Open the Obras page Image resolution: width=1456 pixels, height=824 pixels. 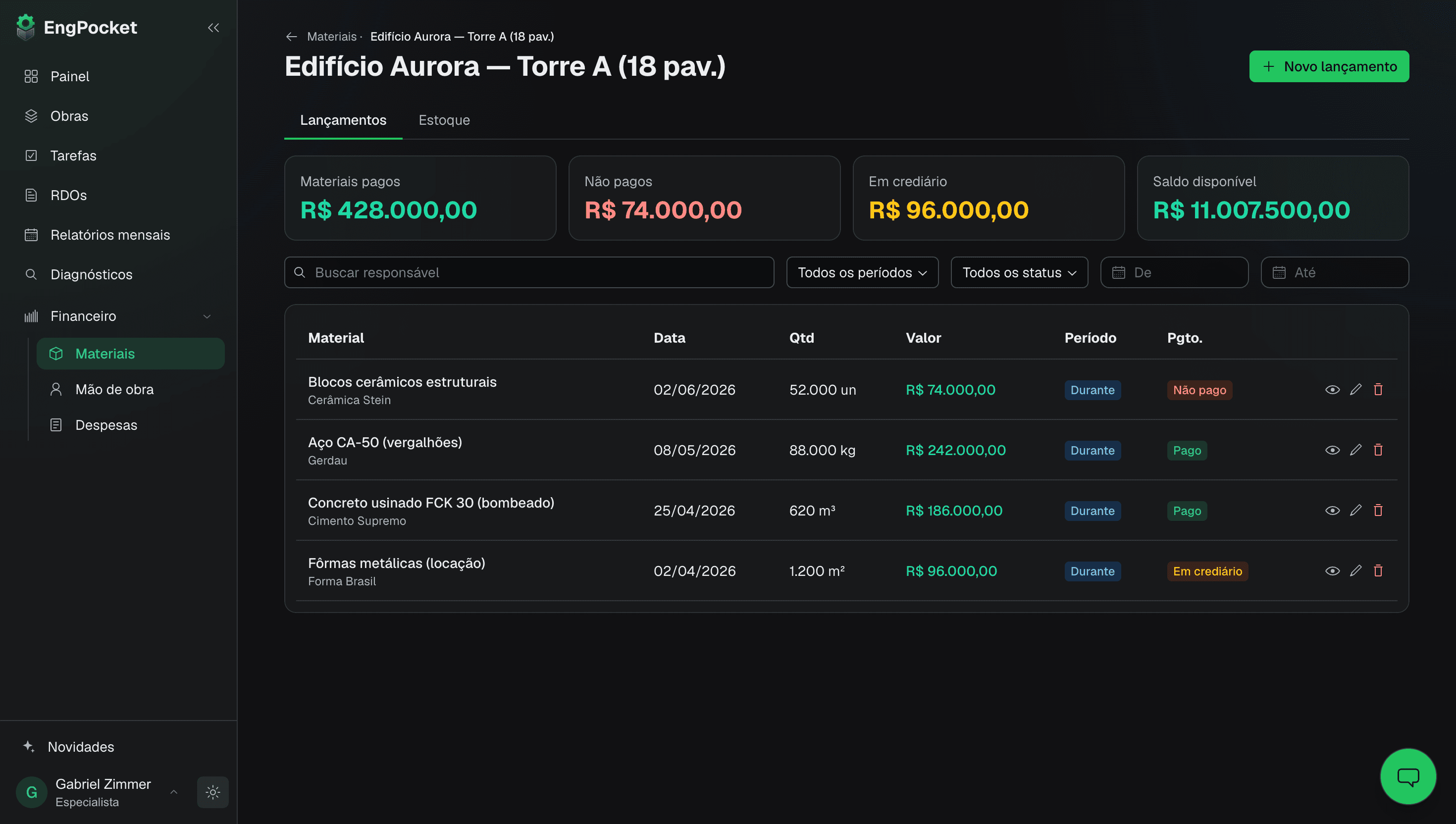point(118,116)
